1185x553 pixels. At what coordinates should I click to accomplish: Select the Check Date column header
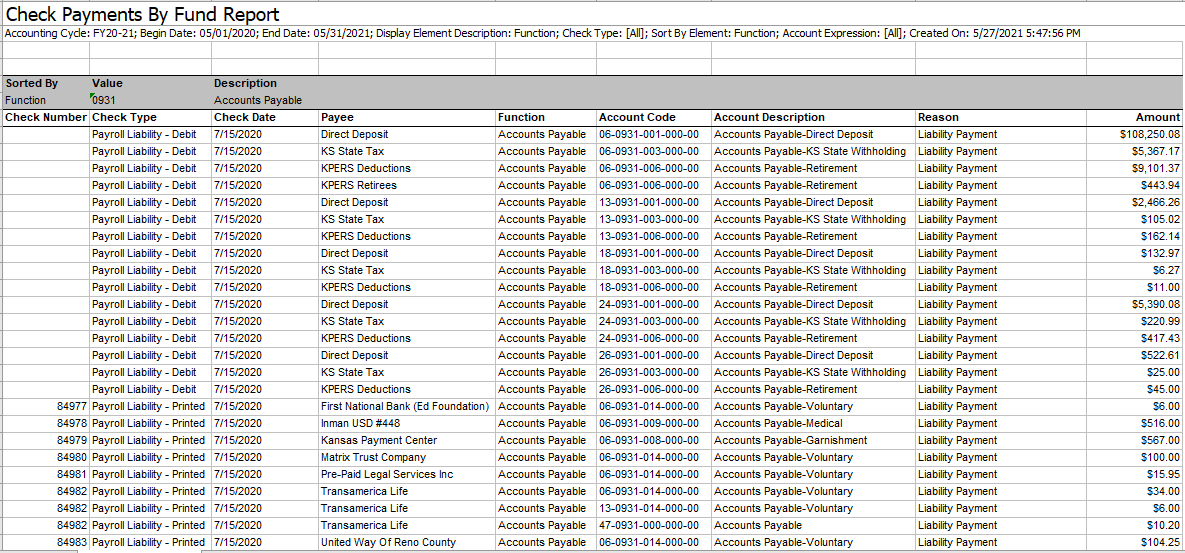265,117
